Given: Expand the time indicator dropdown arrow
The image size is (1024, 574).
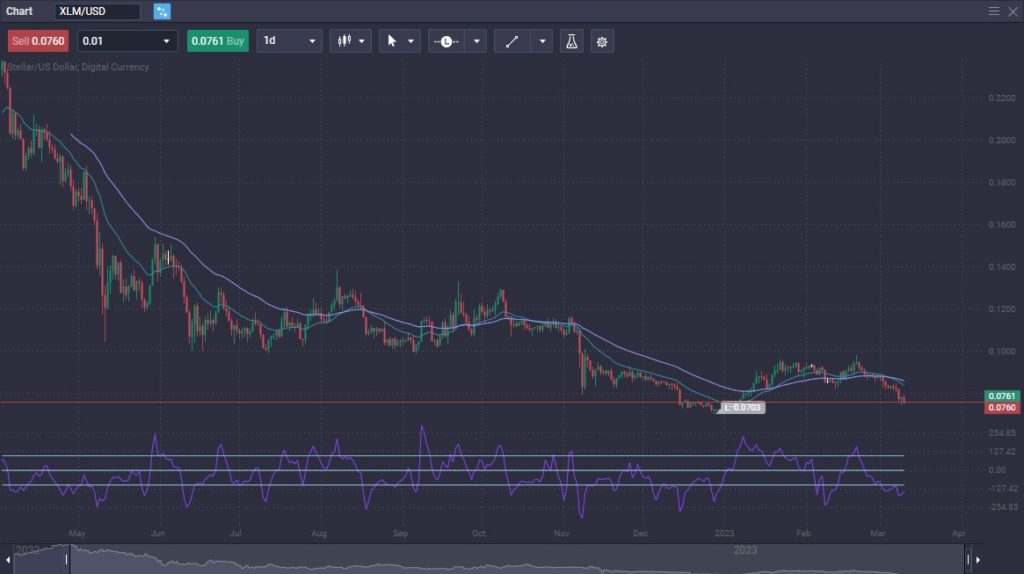Looking at the screenshot, I should (477, 41).
